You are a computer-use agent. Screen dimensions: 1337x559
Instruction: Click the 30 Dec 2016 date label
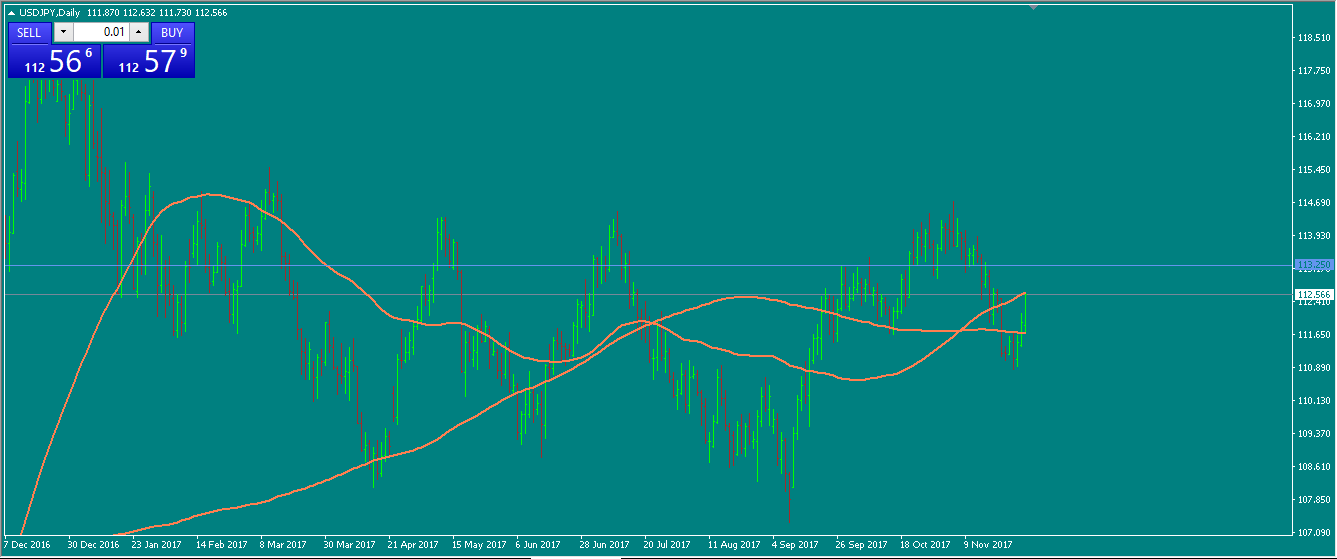93,545
